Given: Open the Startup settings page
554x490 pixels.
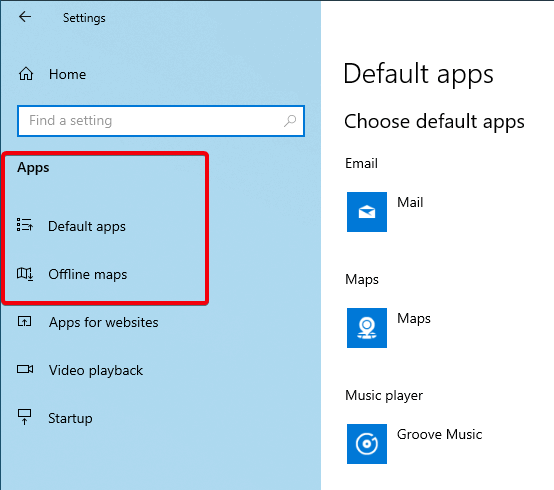Looking at the screenshot, I should point(70,418).
